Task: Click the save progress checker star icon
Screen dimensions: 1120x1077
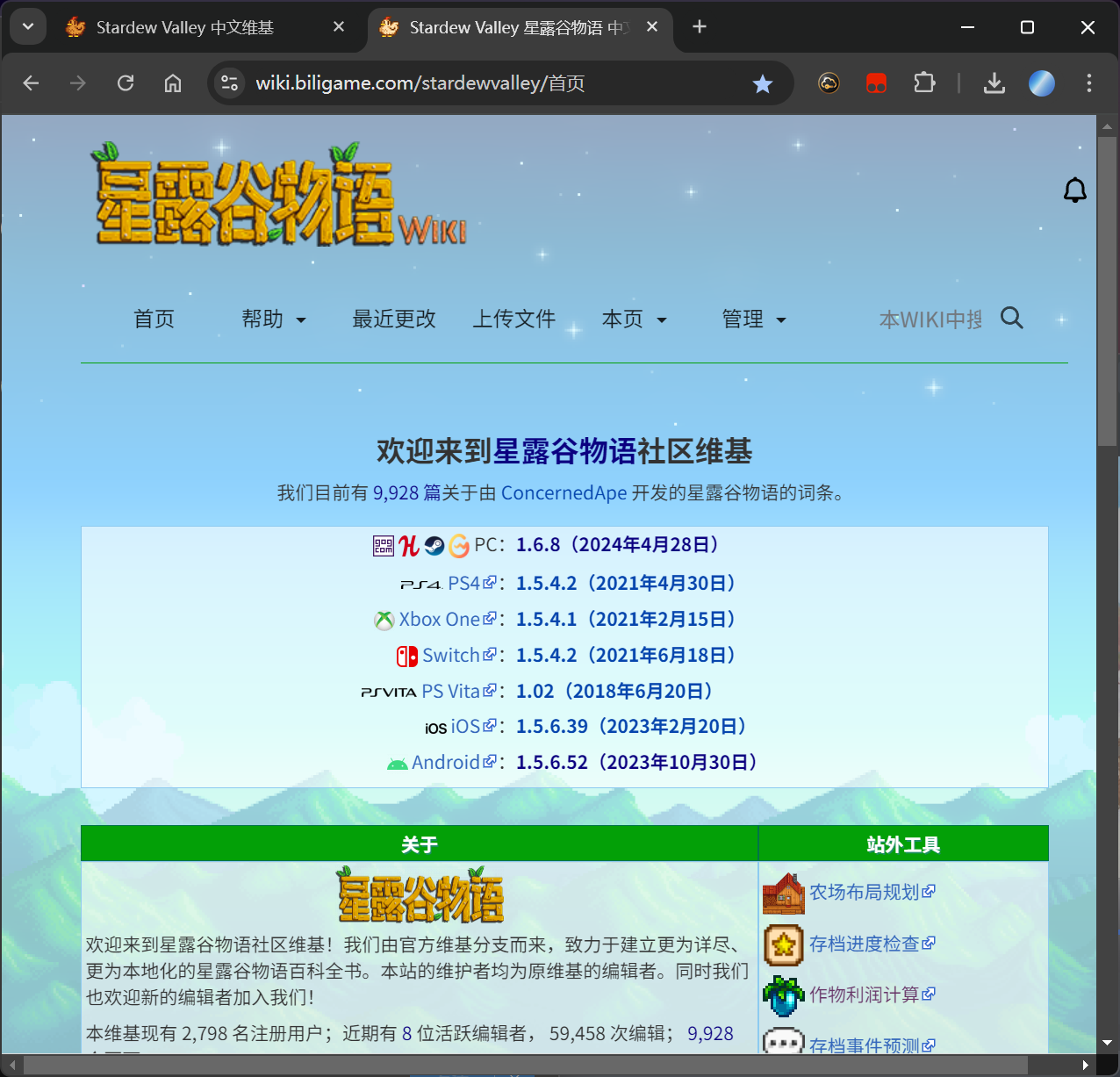Action: click(x=783, y=945)
